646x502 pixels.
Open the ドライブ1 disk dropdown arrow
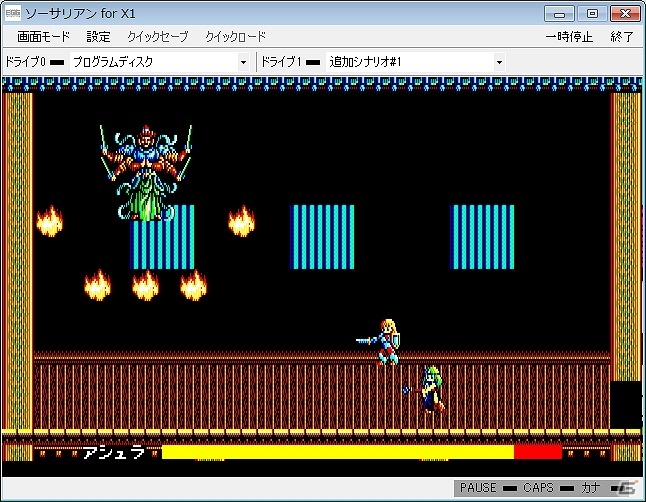click(499, 62)
